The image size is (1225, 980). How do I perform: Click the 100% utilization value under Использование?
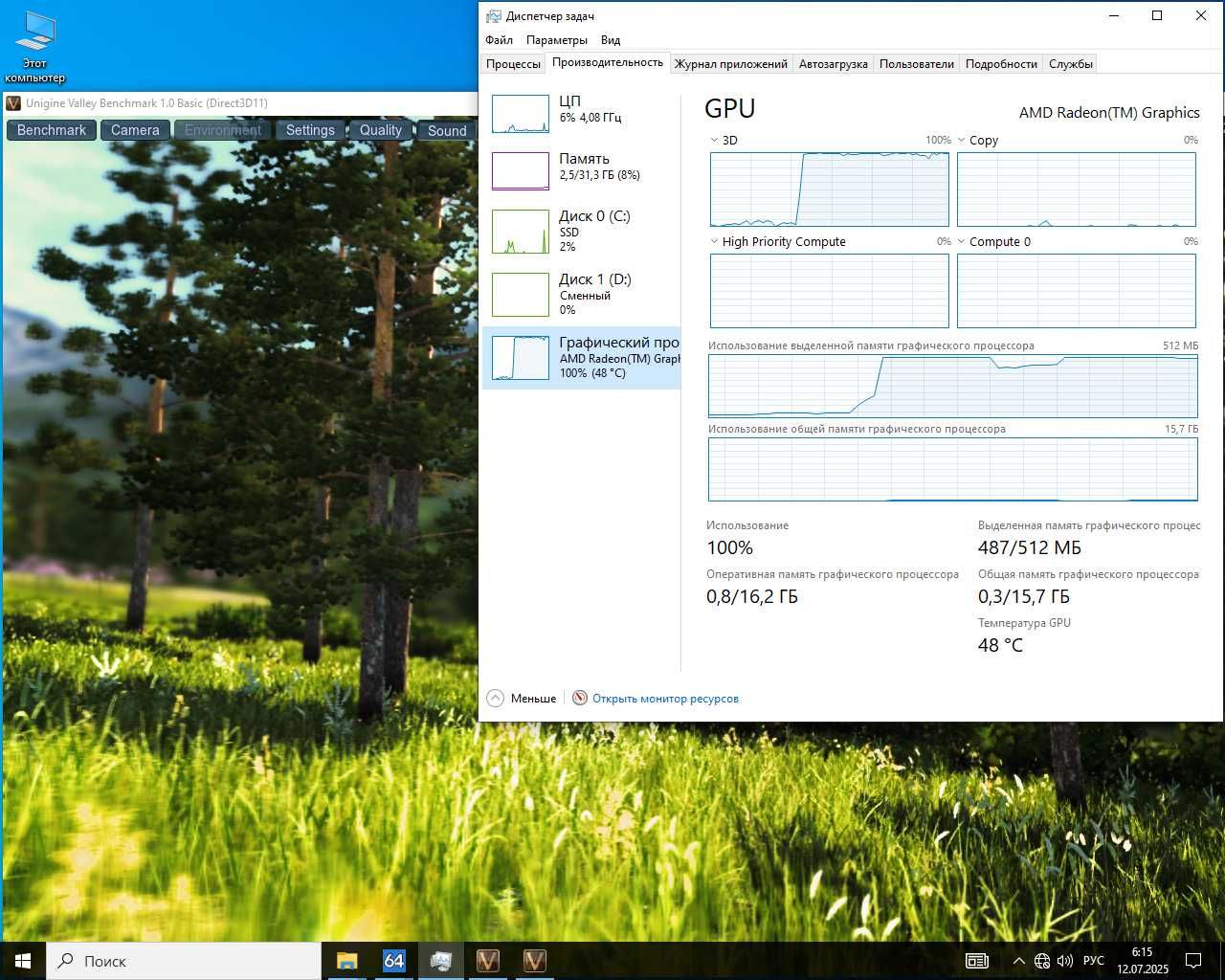[x=729, y=548]
